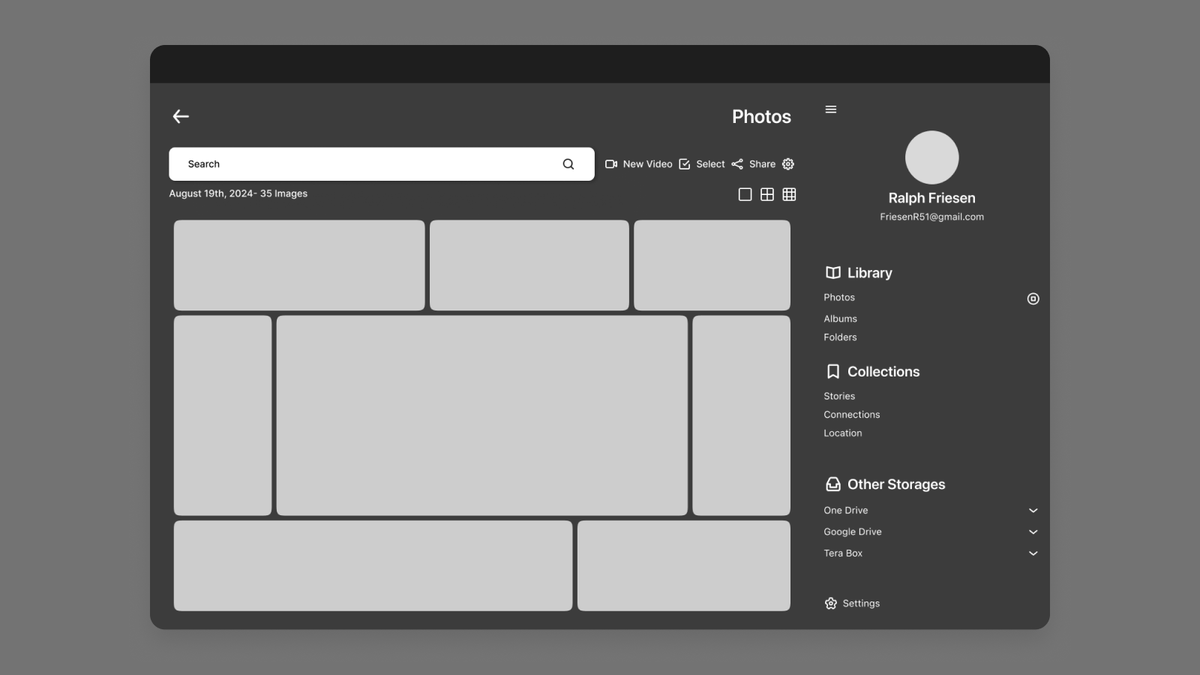Click Ralph Friesen's profile avatar
The image size is (1200, 675).
click(932, 157)
